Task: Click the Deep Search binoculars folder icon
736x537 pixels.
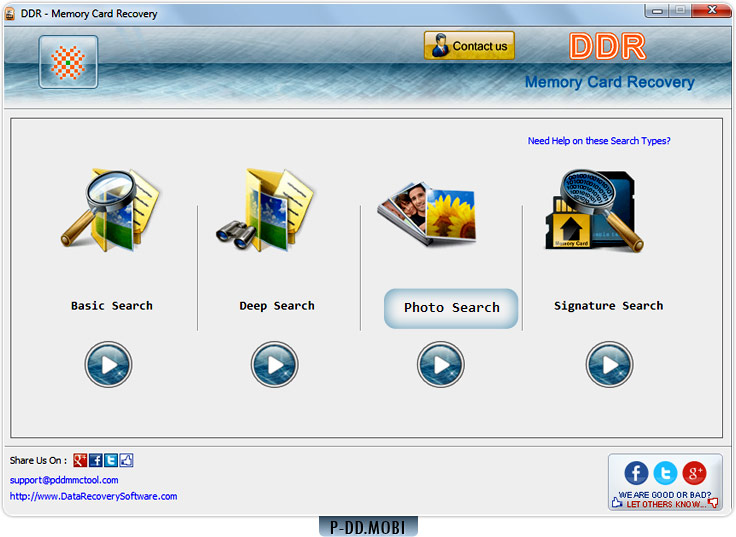Action: (x=266, y=210)
